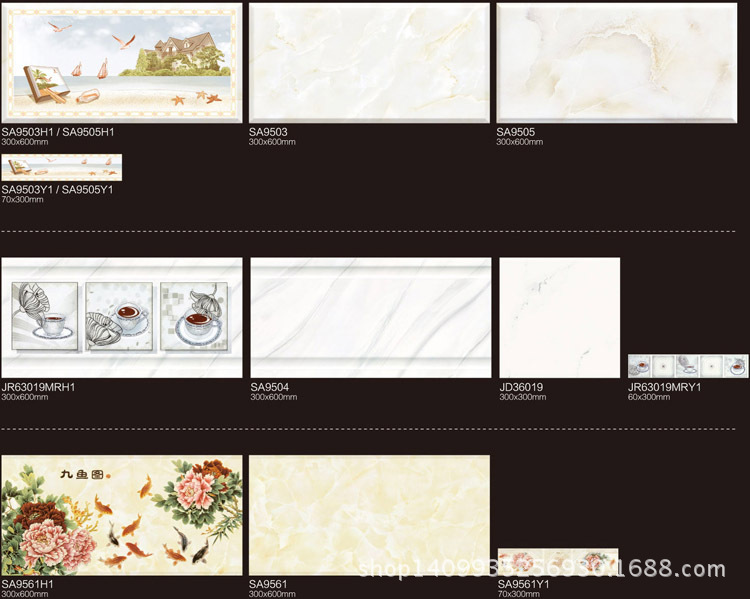Select the SA9561 cream marble tile image
This screenshot has width=750, height=599.
(369, 515)
